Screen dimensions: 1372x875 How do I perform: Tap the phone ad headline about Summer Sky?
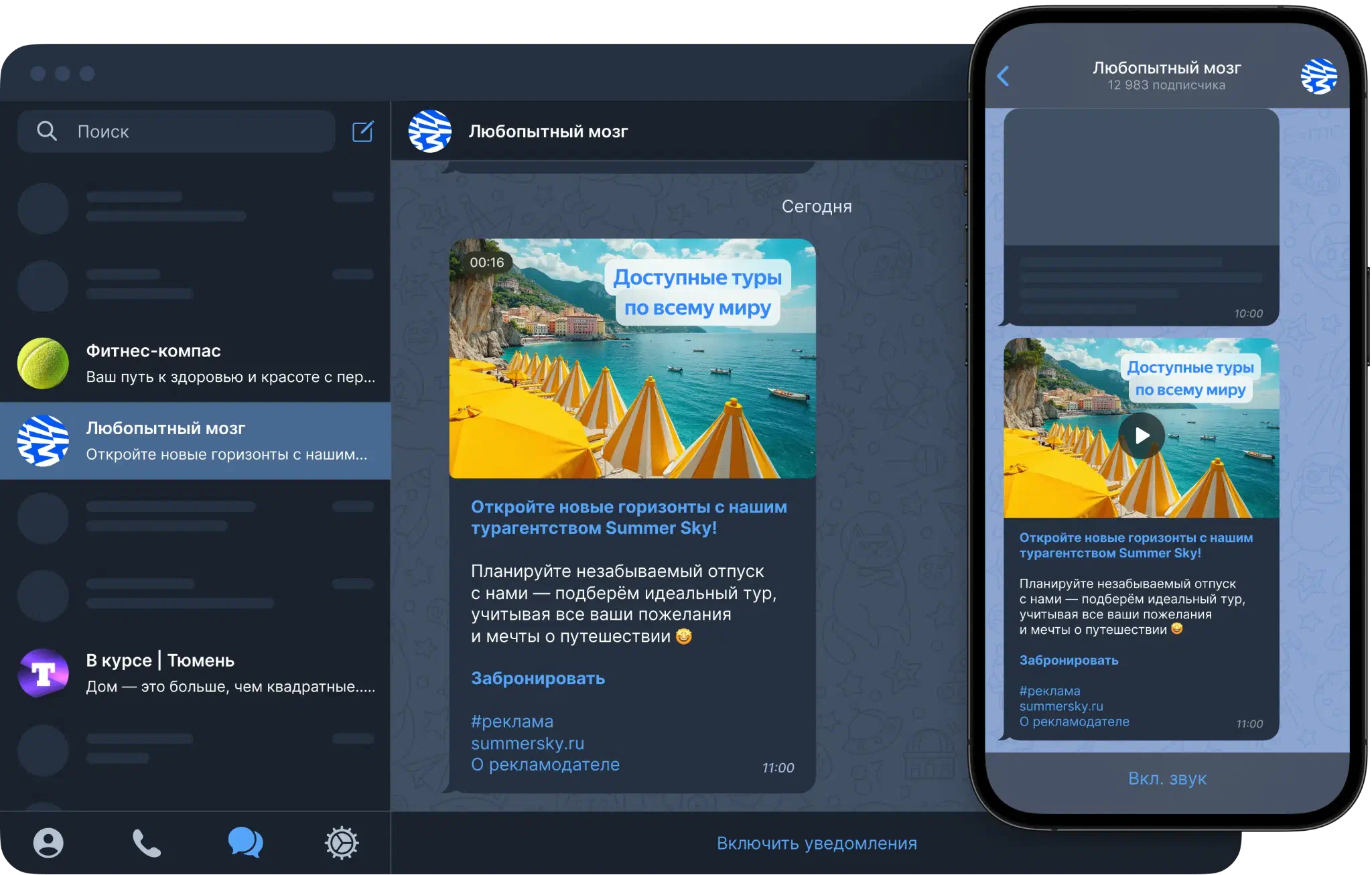(1136, 545)
